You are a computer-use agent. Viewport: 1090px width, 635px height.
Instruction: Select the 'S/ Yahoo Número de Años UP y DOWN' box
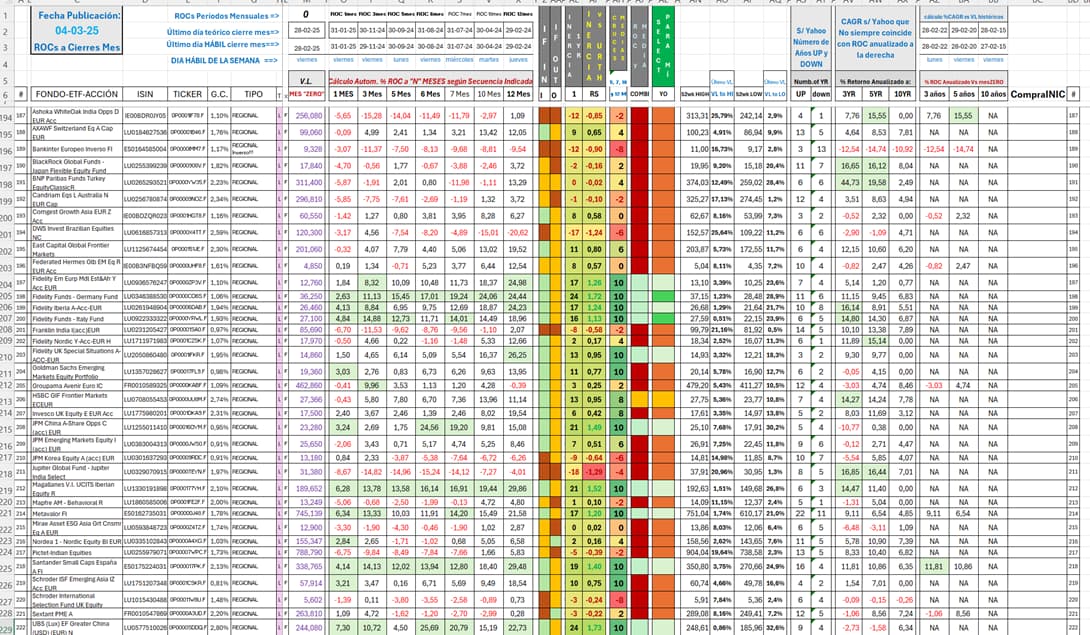coord(811,47)
